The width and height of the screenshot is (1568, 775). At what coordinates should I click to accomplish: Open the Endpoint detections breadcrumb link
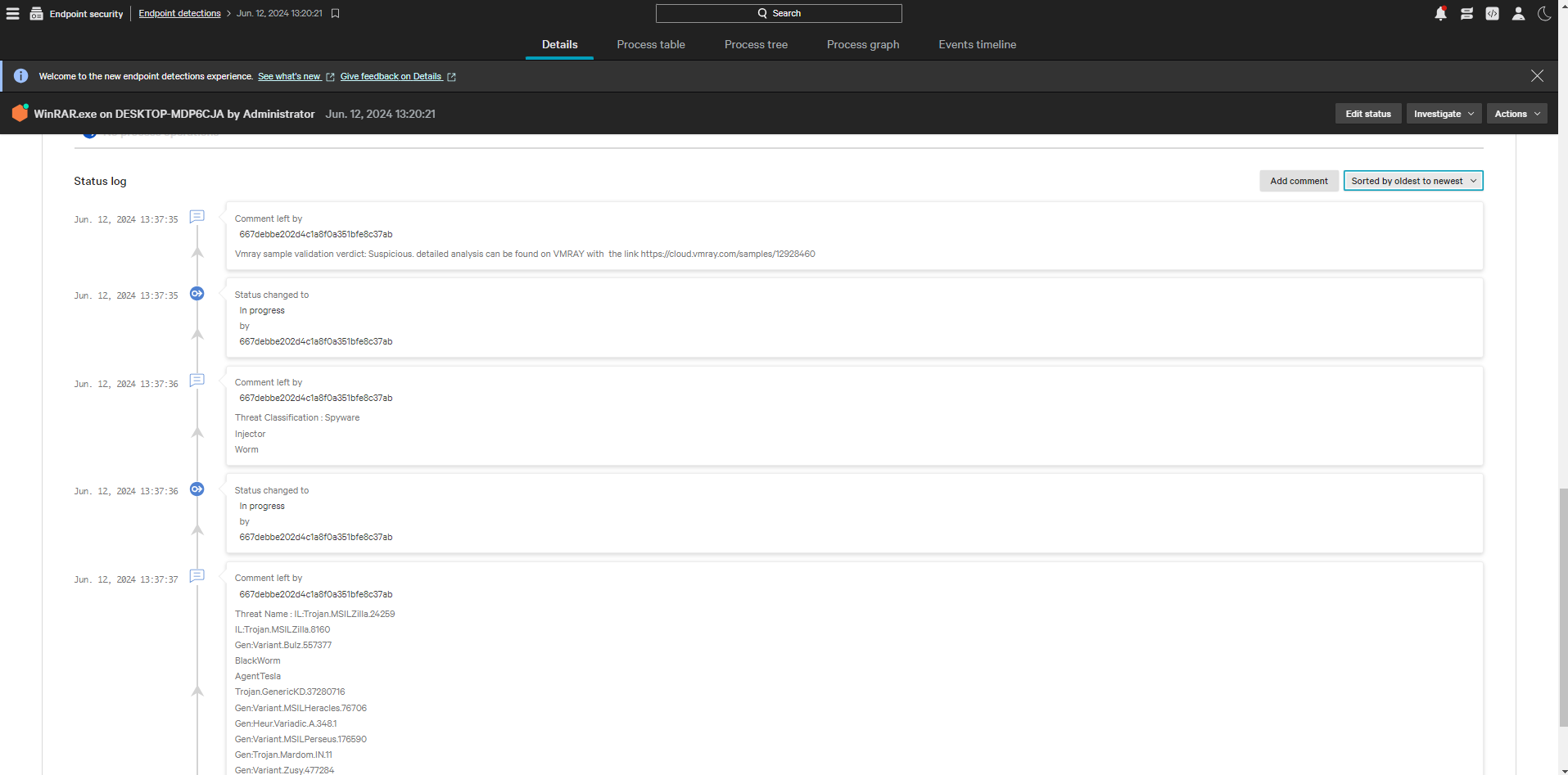coord(179,13)
